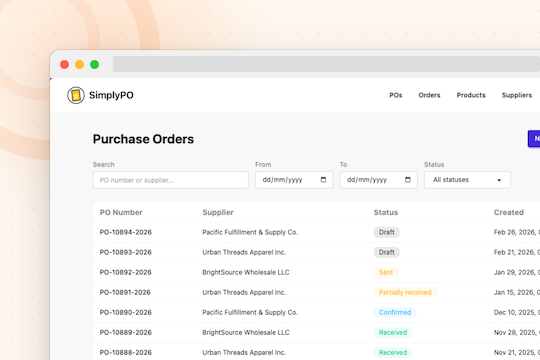The image size is (540, 360).
Task: Click the Partially received status badge
Action: tap(405, 292)
